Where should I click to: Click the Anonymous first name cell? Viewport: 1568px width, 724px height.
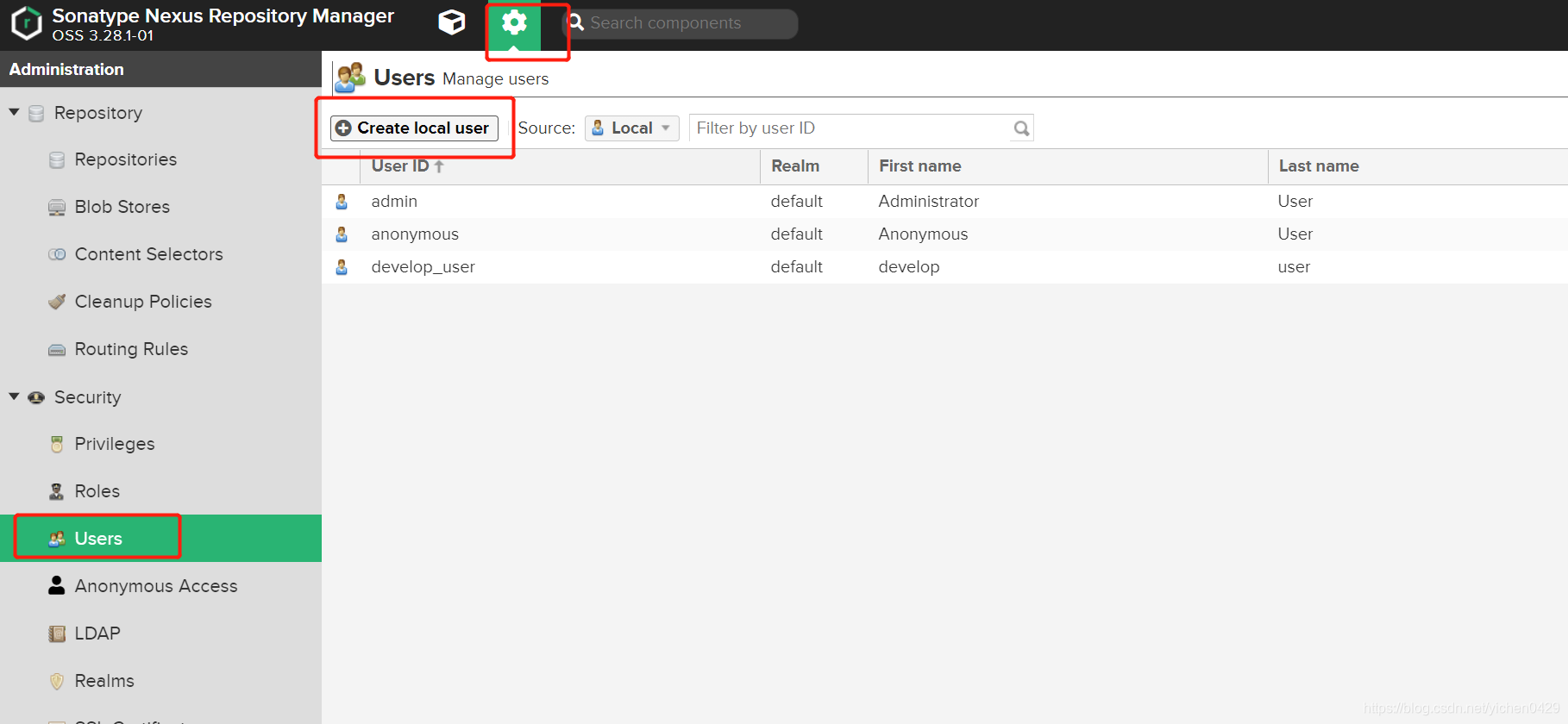coord(923,234)
